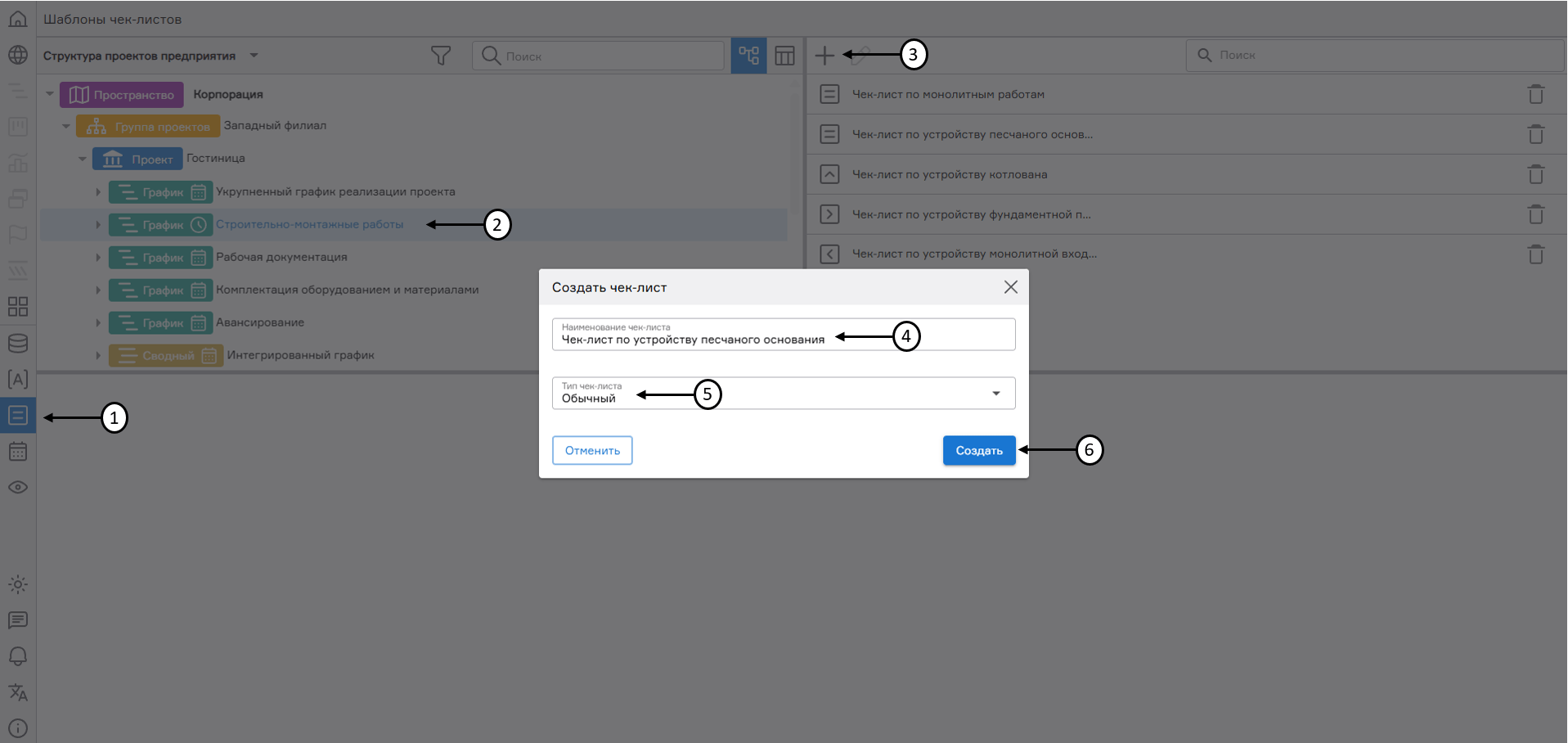The width and height of the screenshot is (1568, 743).
Task: Open checklist templates in sidebar
Action: coord(18,416)
